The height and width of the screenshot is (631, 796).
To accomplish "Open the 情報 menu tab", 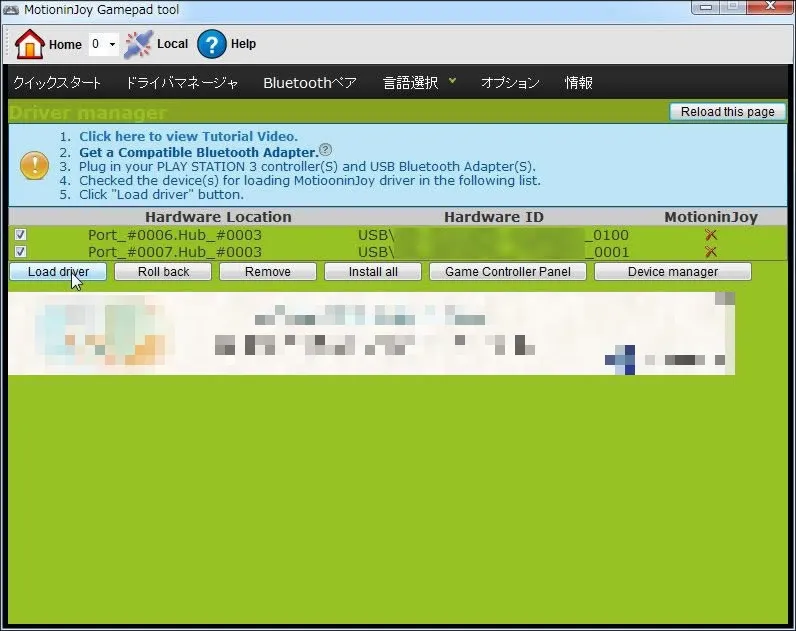I will pos(579,83).
